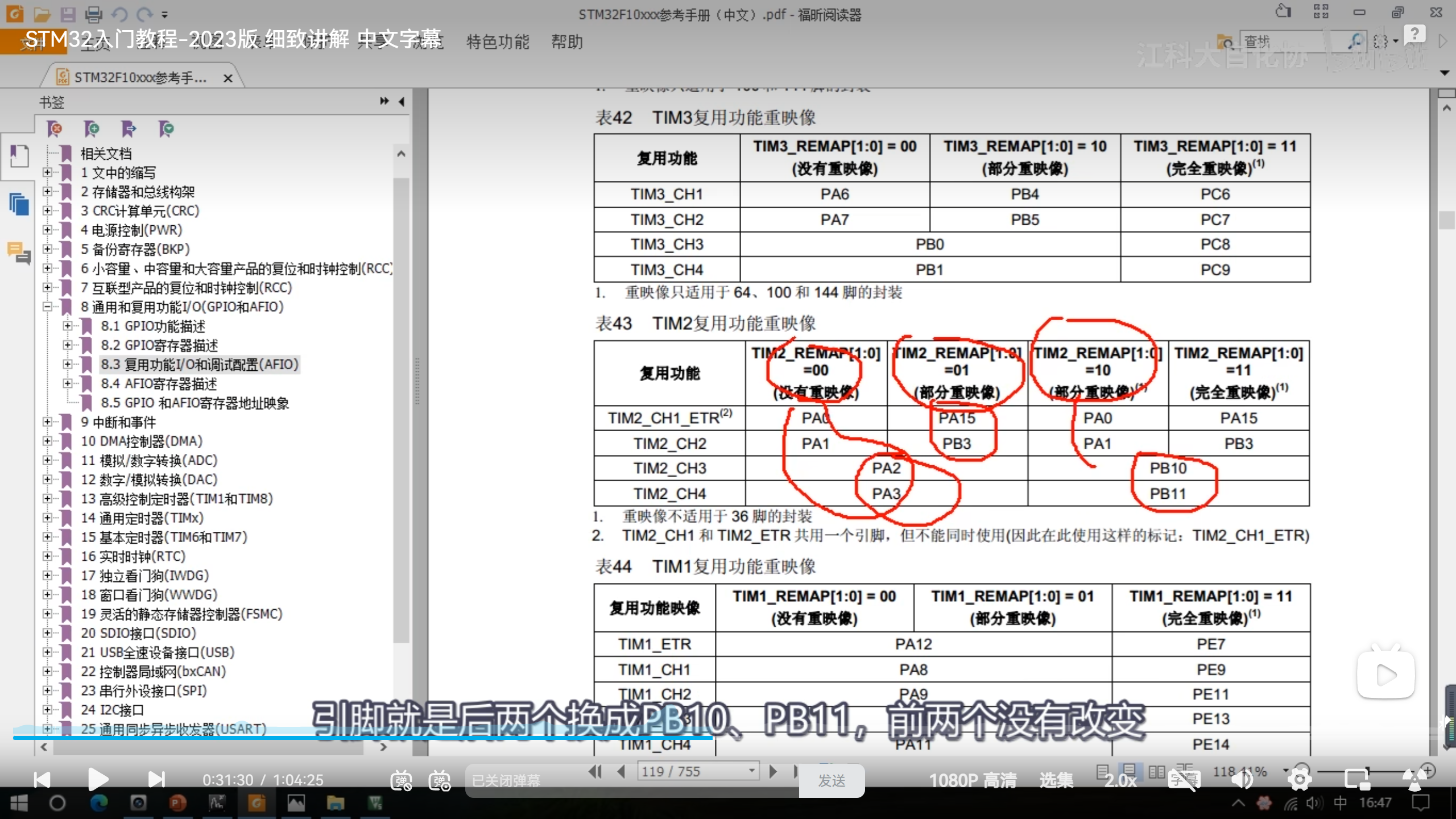Enter picture-in-picture mode
This screenshot has width=1456, height=819.
click(1357, 780)
